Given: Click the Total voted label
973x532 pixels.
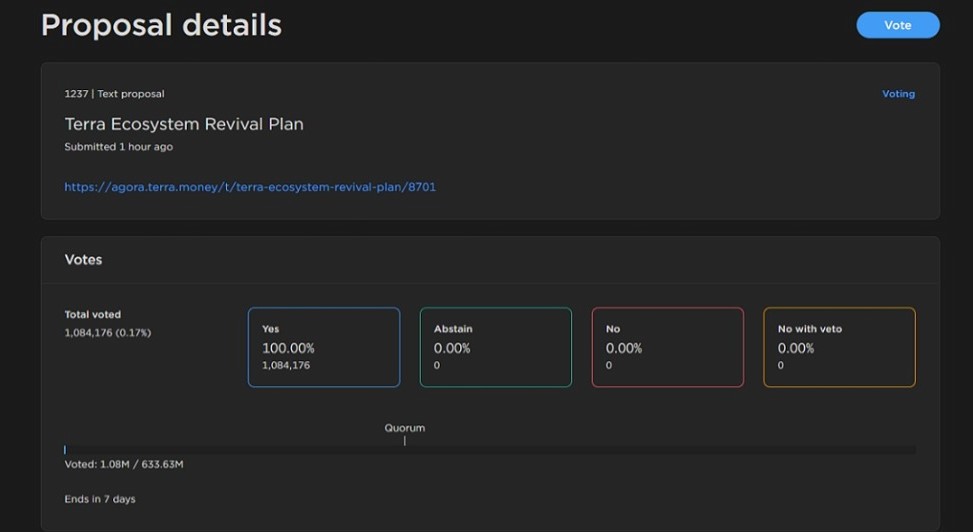Looking at the screenshot, I should click(92, 314).
